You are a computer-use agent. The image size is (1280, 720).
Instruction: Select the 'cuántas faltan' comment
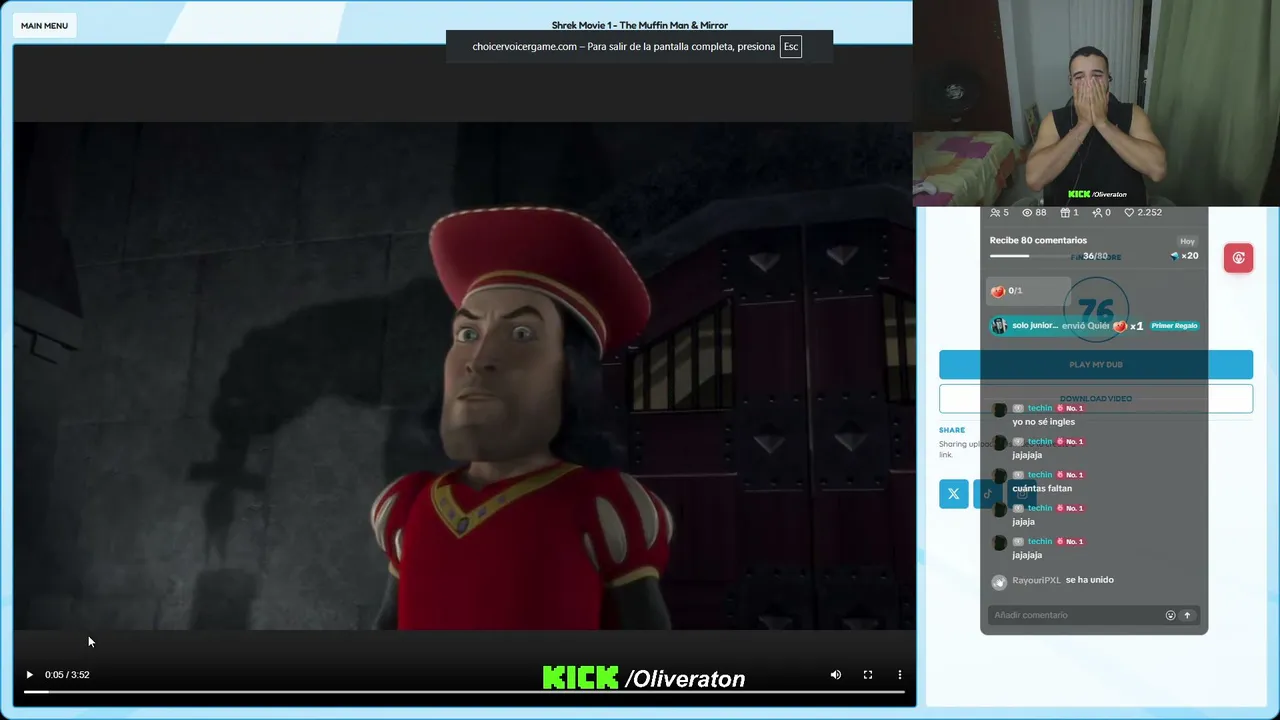click(1042, 488)
